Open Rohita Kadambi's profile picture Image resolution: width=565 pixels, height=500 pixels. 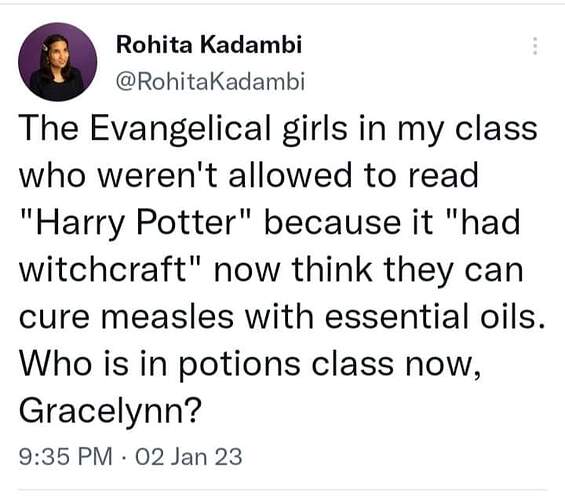click(58, 62)
